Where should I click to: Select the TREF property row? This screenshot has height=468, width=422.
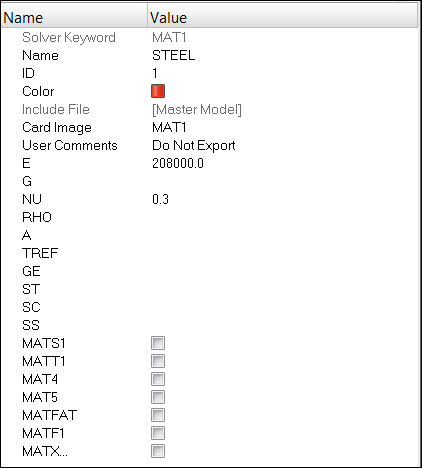point(210,253)
